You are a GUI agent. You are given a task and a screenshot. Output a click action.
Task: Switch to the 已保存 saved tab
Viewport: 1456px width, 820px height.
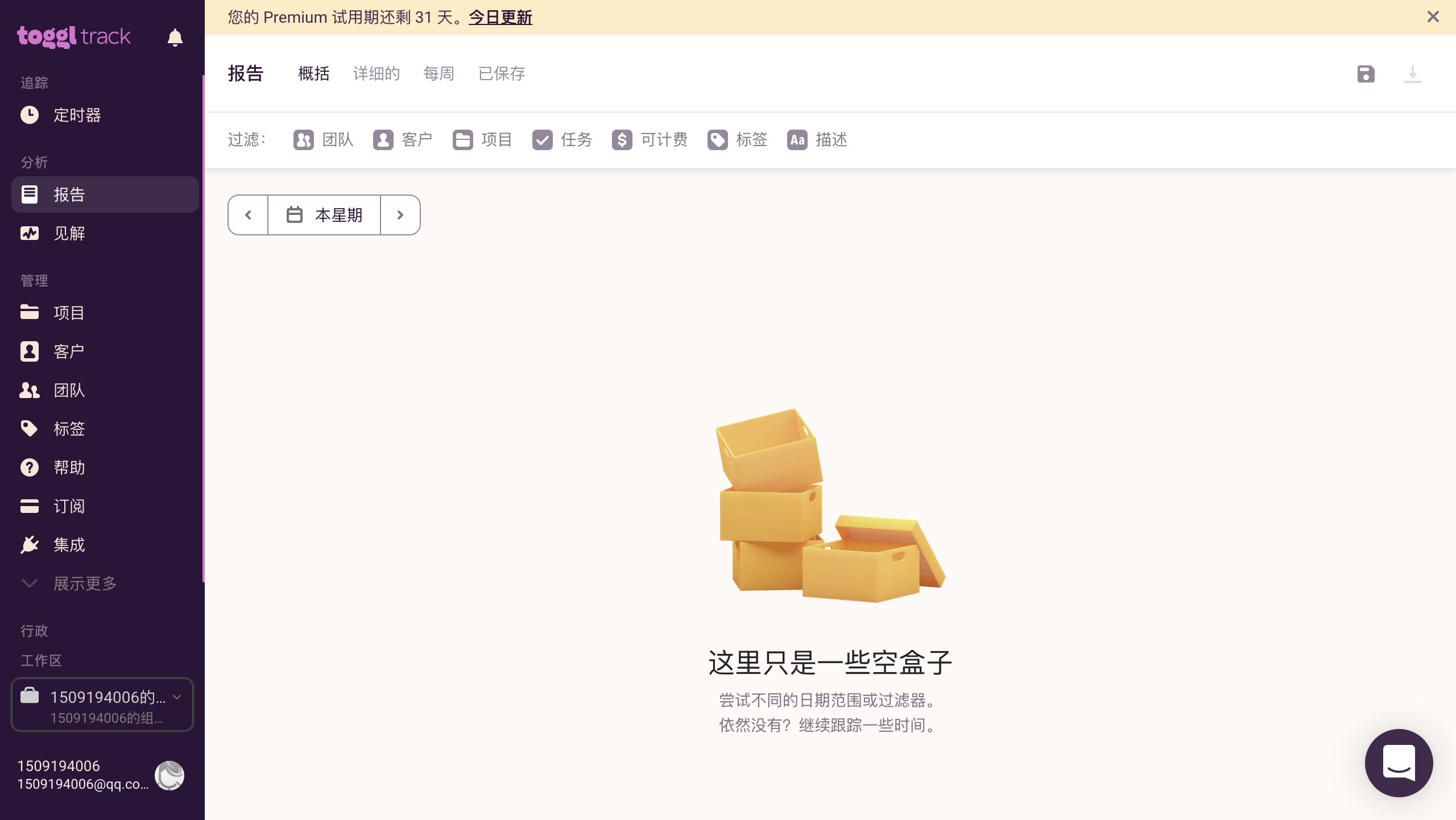[x=502, y=74]
